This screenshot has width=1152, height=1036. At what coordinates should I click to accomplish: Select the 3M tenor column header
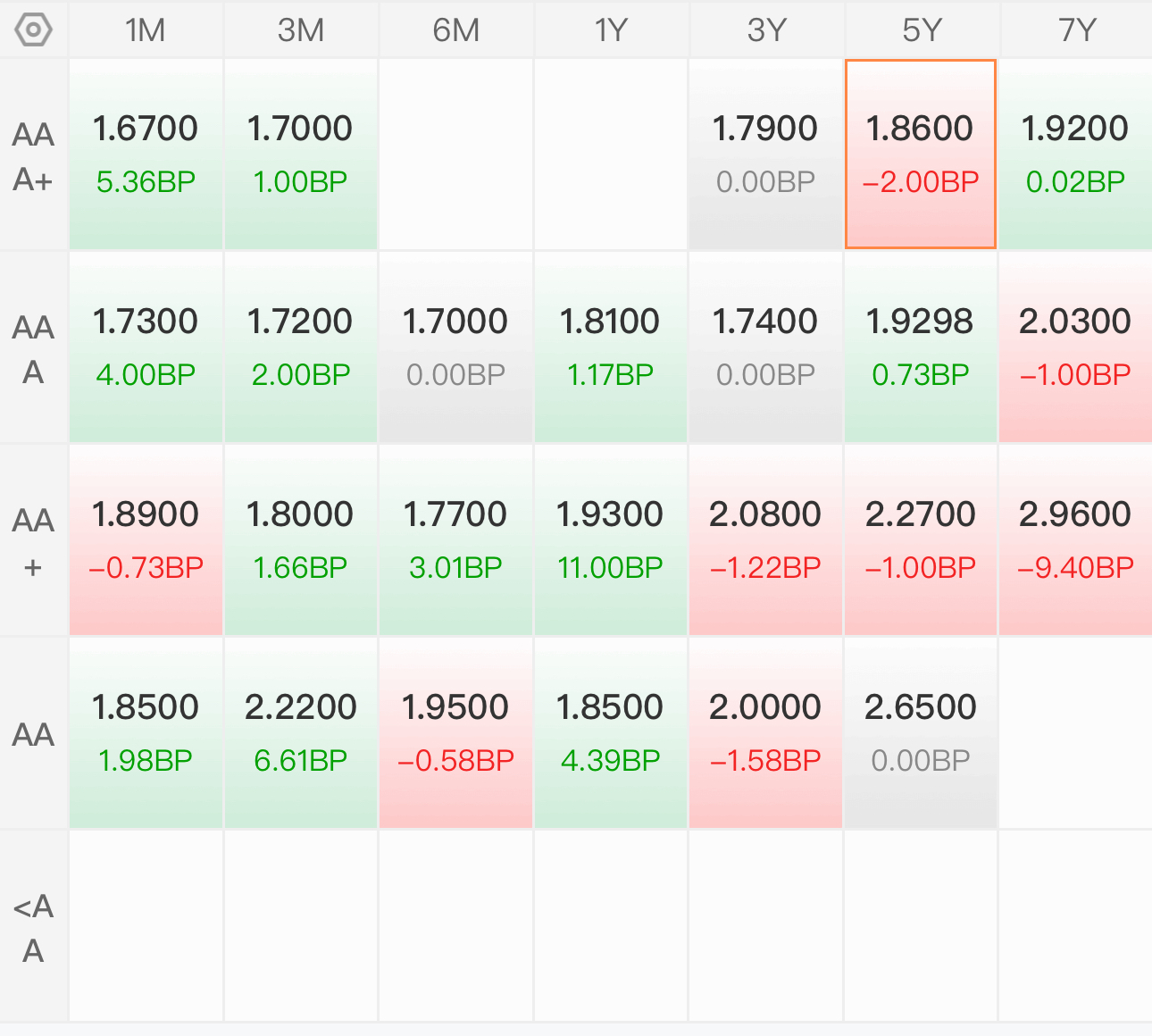point(300,30)
